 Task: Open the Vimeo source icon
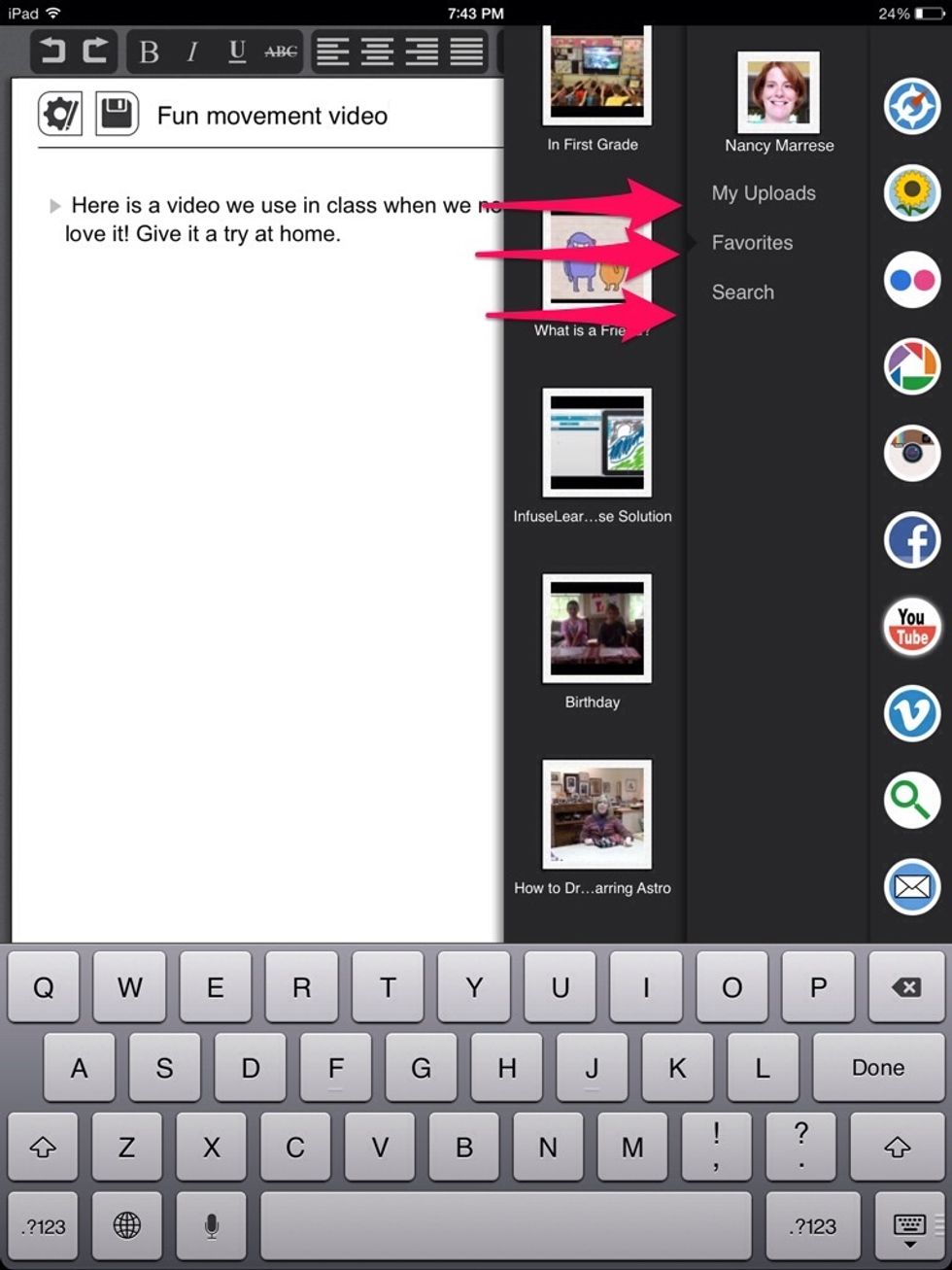tap(911, 714)
